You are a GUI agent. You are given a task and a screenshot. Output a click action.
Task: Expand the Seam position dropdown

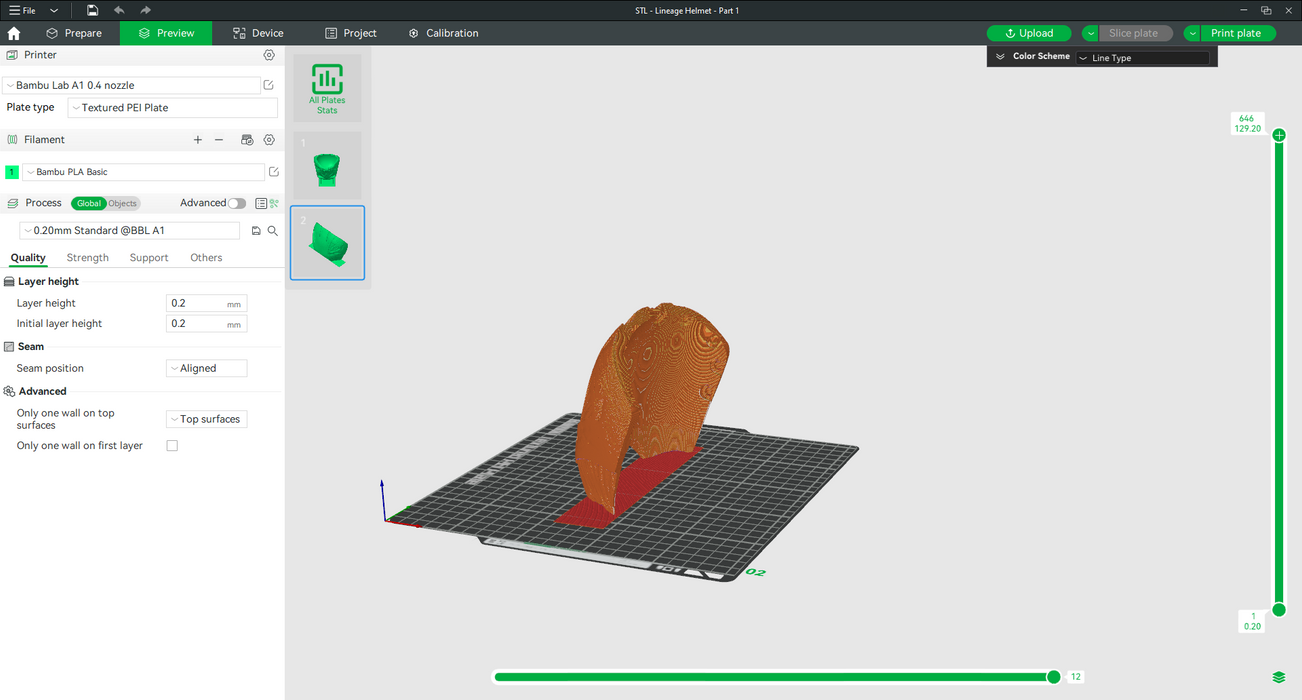pos(206,368)
